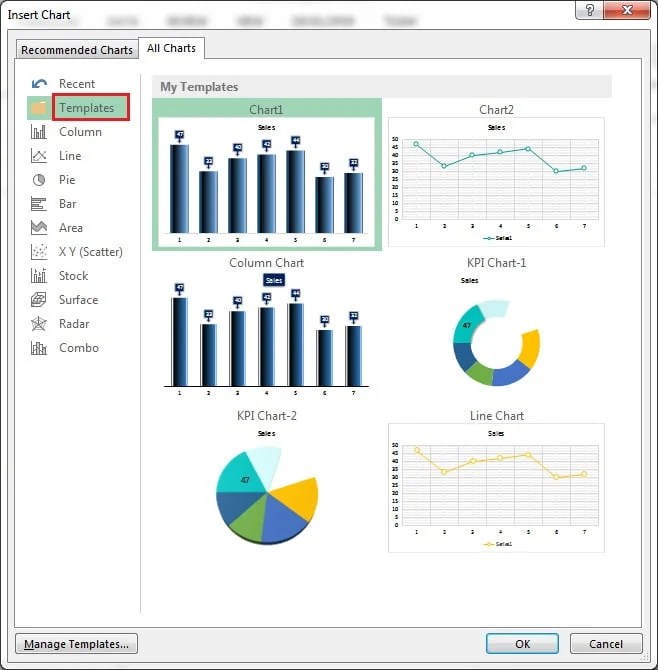
Task: Select the Surface category label
Action: [x=79, y=300]
